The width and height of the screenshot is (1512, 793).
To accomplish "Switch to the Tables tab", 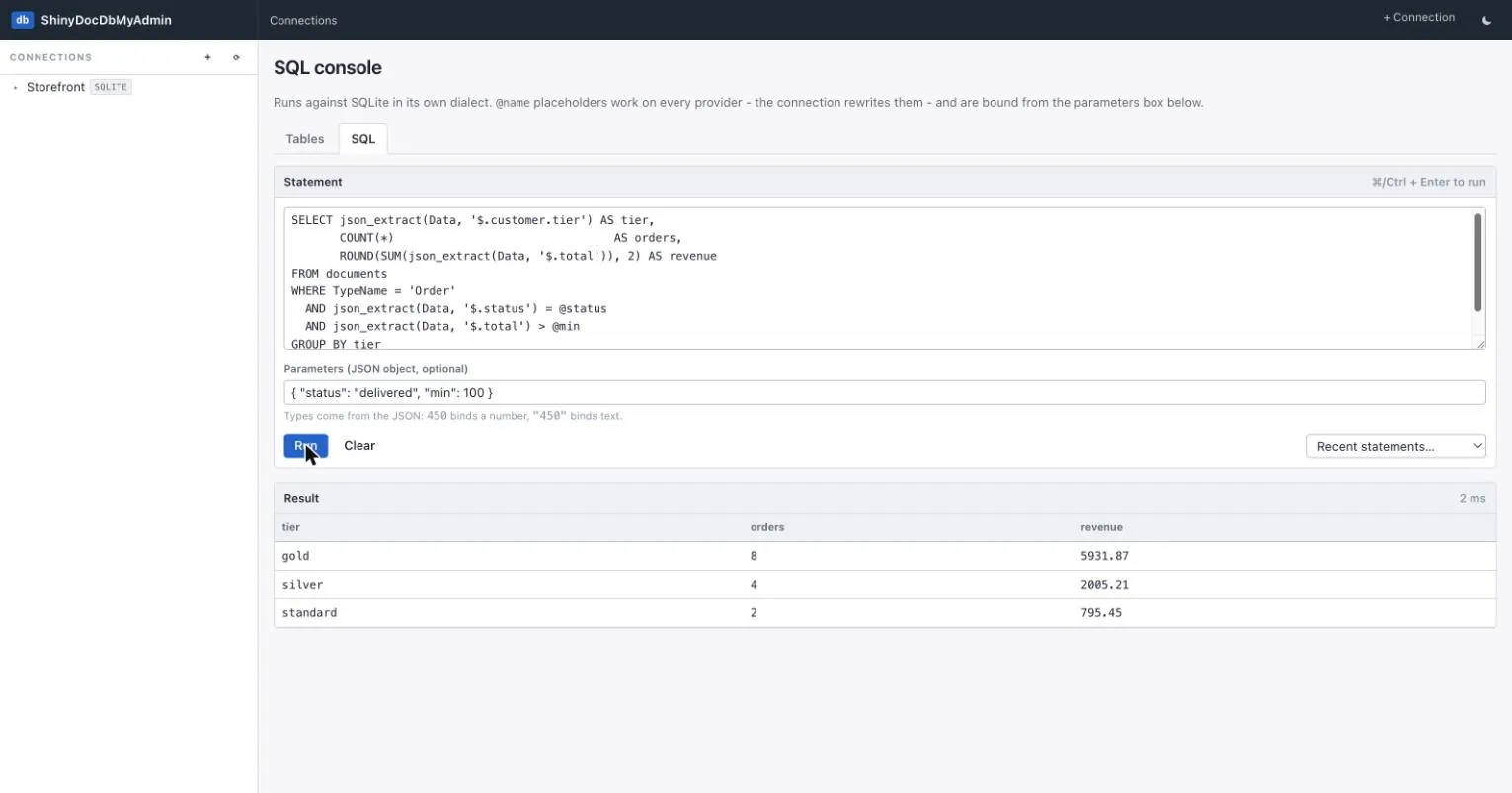I will (x=305, y=139).
